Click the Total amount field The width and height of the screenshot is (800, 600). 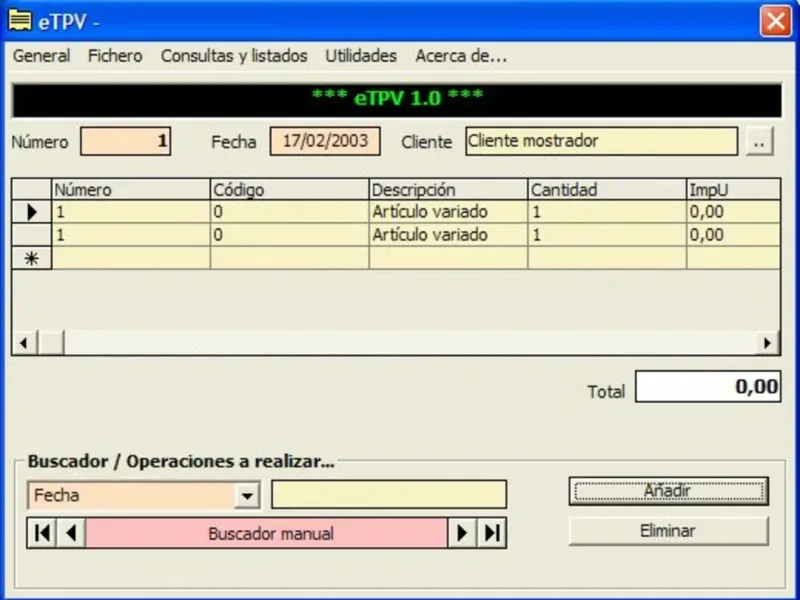708,387
